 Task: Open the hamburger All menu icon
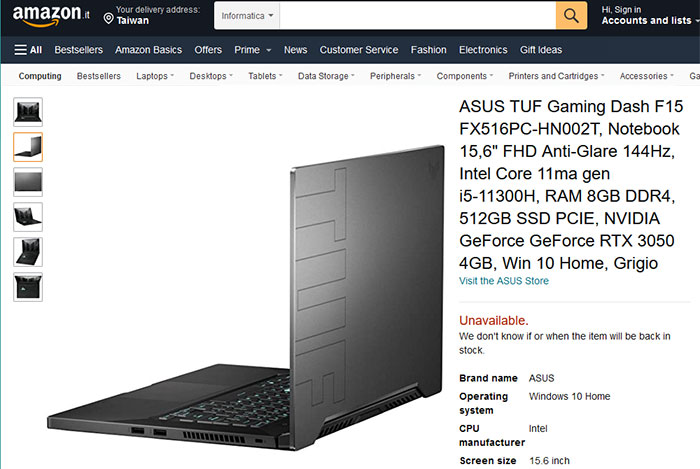click(21, 50)
